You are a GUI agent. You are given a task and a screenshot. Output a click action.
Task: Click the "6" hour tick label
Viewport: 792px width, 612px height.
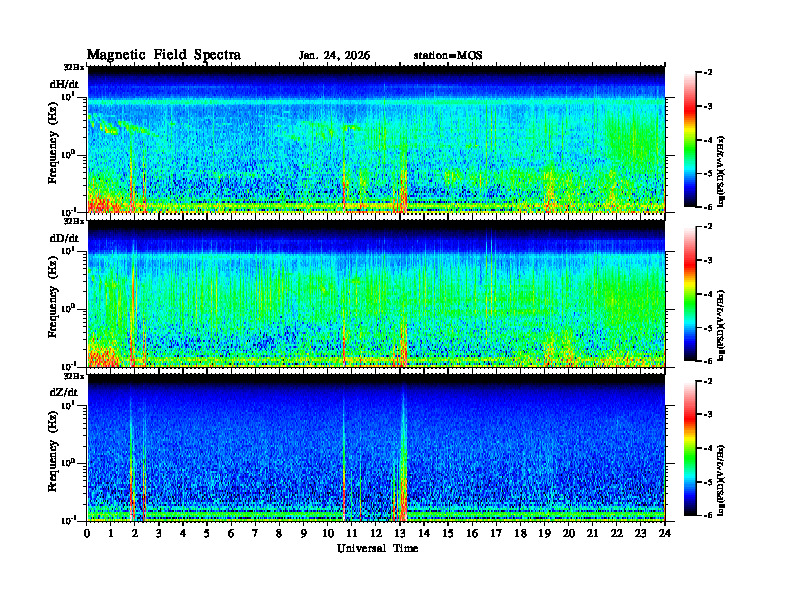pyautogui.click(x=231, y=533)
